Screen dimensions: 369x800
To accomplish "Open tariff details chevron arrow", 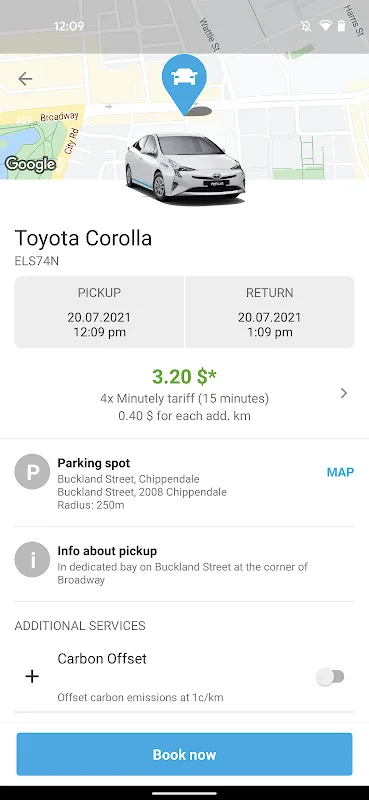I will coord(344,393).
